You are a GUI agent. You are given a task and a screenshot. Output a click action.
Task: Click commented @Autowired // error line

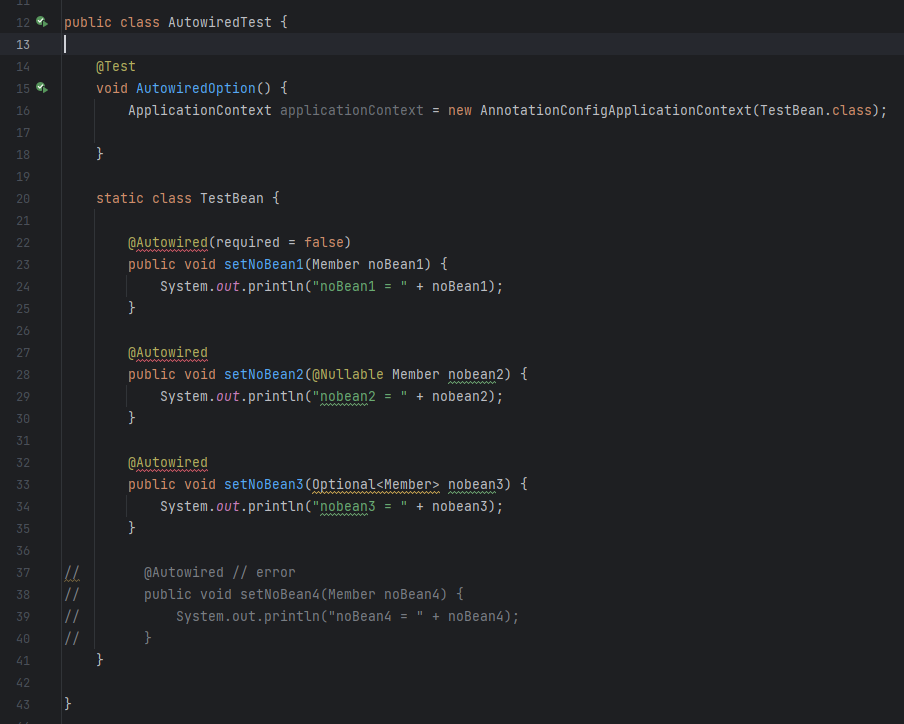pyautogui.click(x=219, y=573)
